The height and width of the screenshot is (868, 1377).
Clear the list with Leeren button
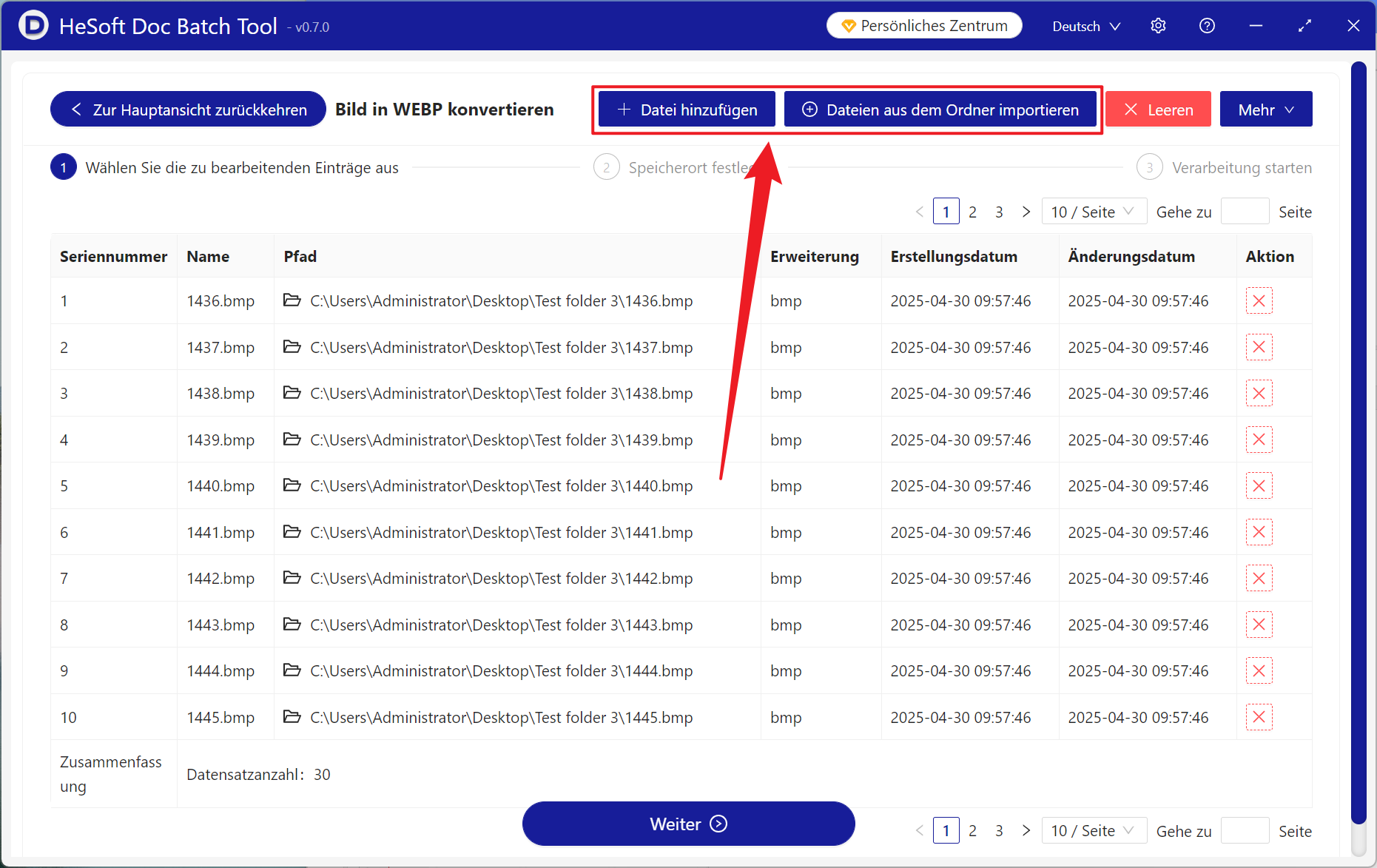pos(1158,110)
